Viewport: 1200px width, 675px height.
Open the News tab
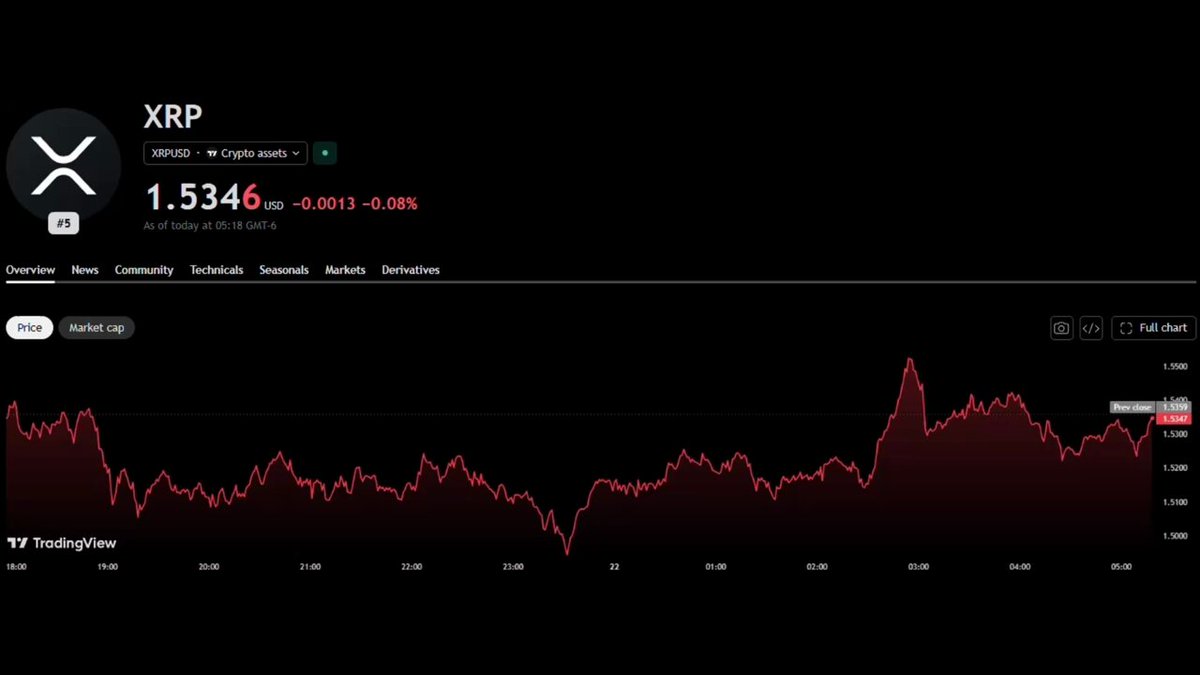85,270
